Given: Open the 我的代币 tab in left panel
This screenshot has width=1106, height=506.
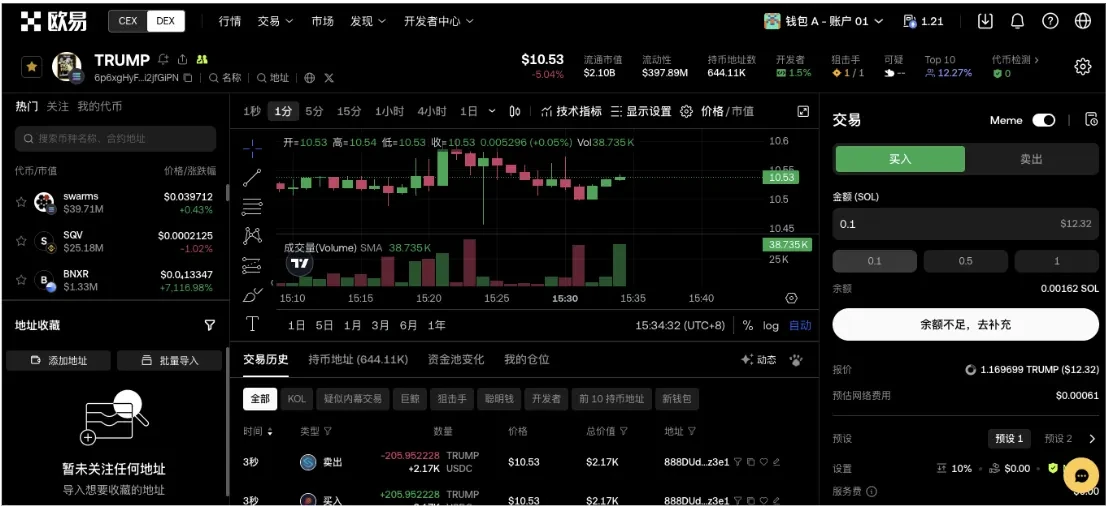Looking at the screenshot, I should pyautogui.click(x=99, y=106).
